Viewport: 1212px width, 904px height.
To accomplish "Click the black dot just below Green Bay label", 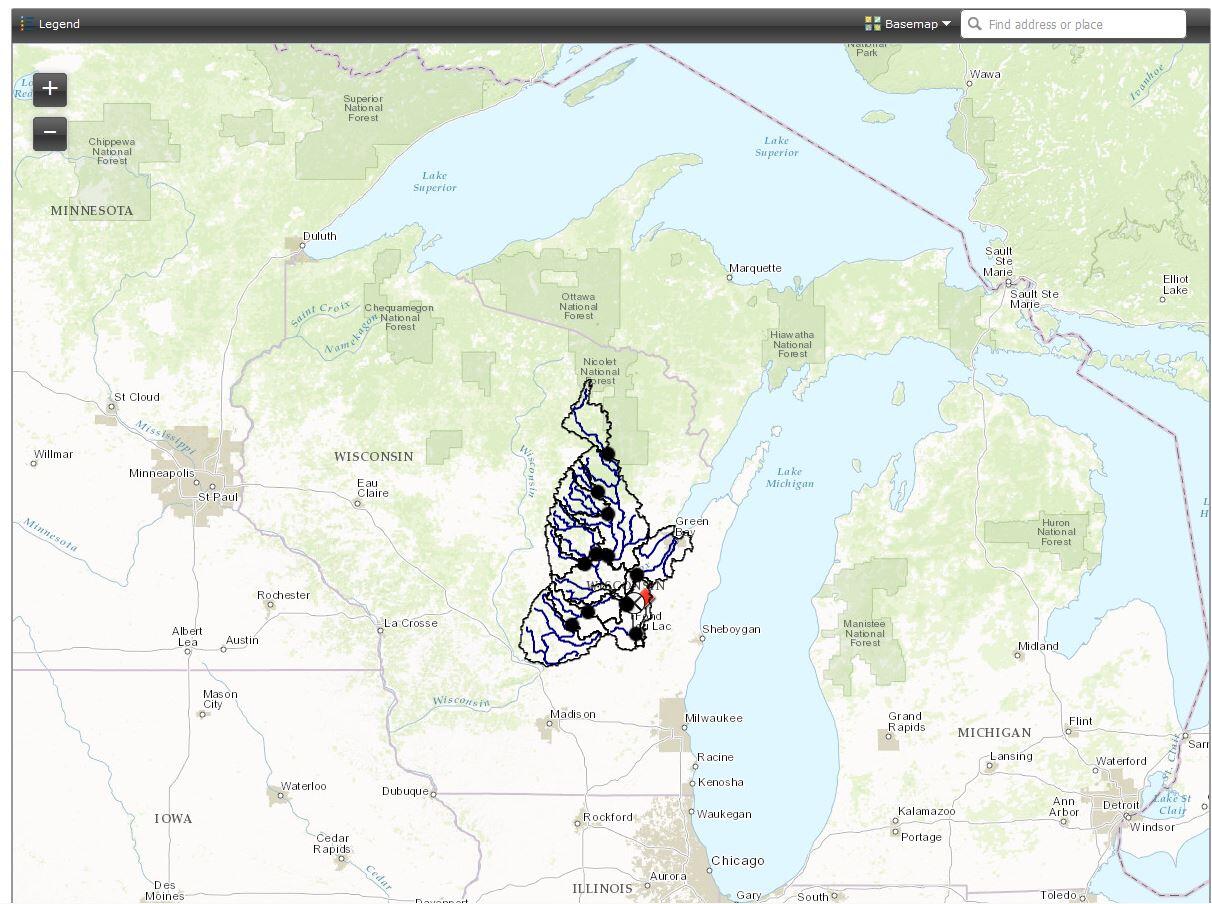I will (636, 575).
